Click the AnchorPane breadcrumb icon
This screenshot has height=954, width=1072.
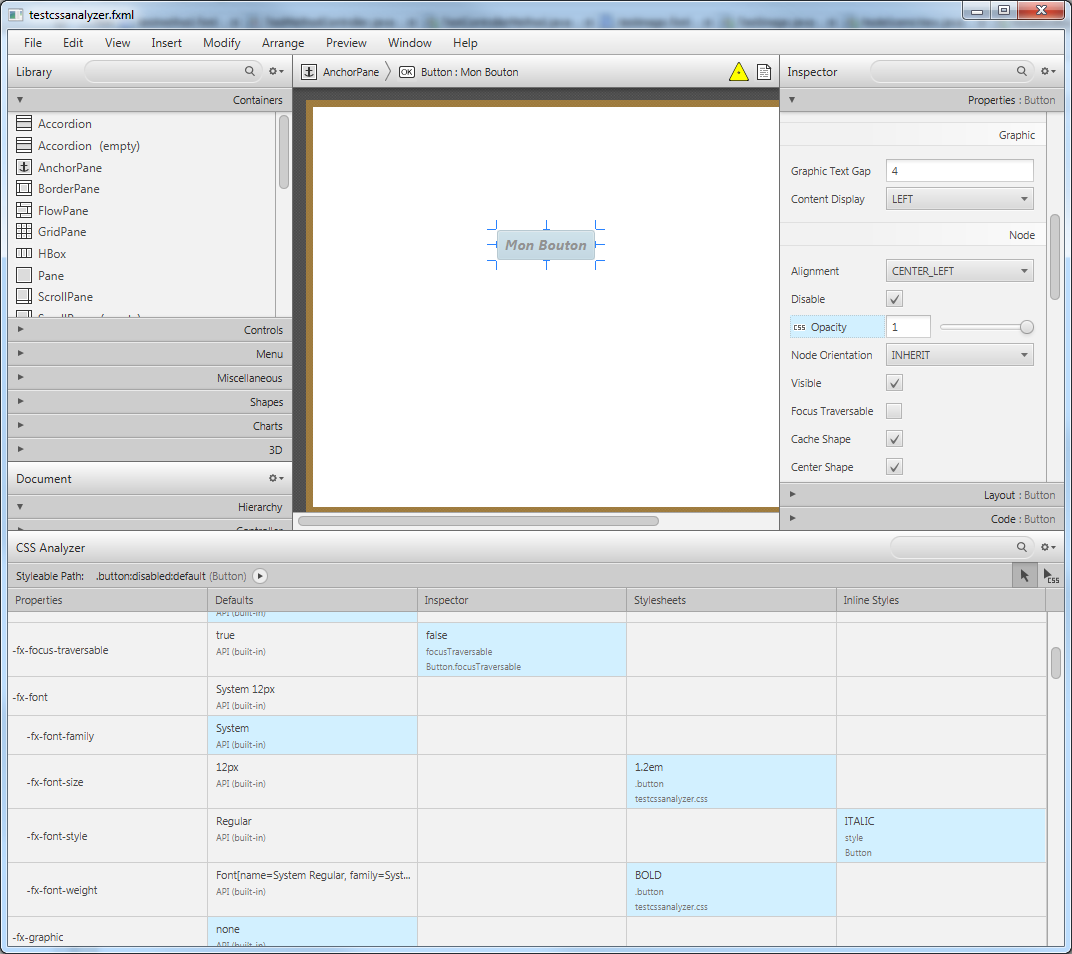click(309, 72)
